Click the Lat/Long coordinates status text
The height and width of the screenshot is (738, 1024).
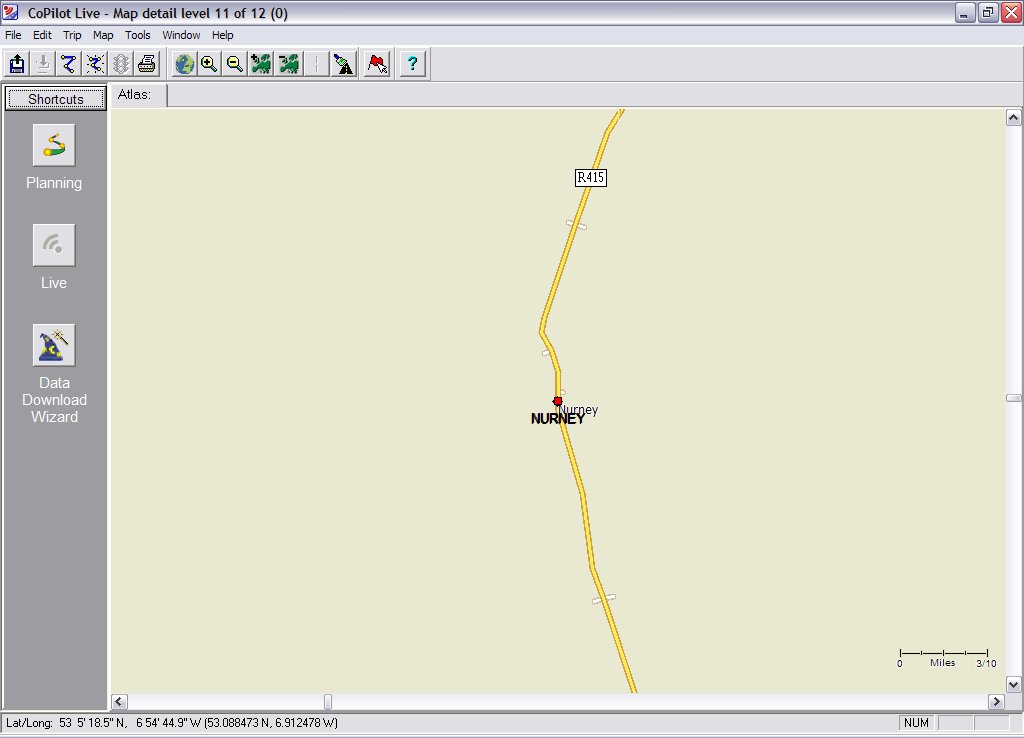click(x=172, y=723)
